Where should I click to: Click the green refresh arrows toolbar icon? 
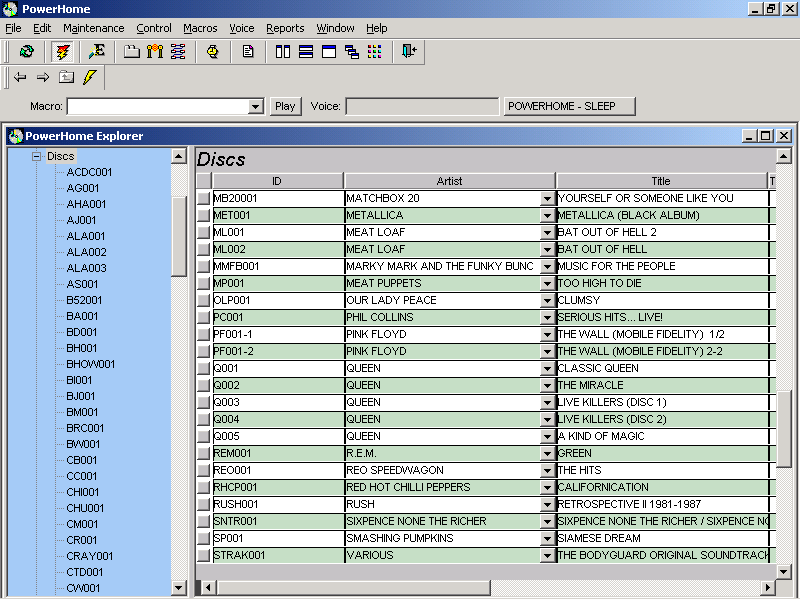click(27, 51)
